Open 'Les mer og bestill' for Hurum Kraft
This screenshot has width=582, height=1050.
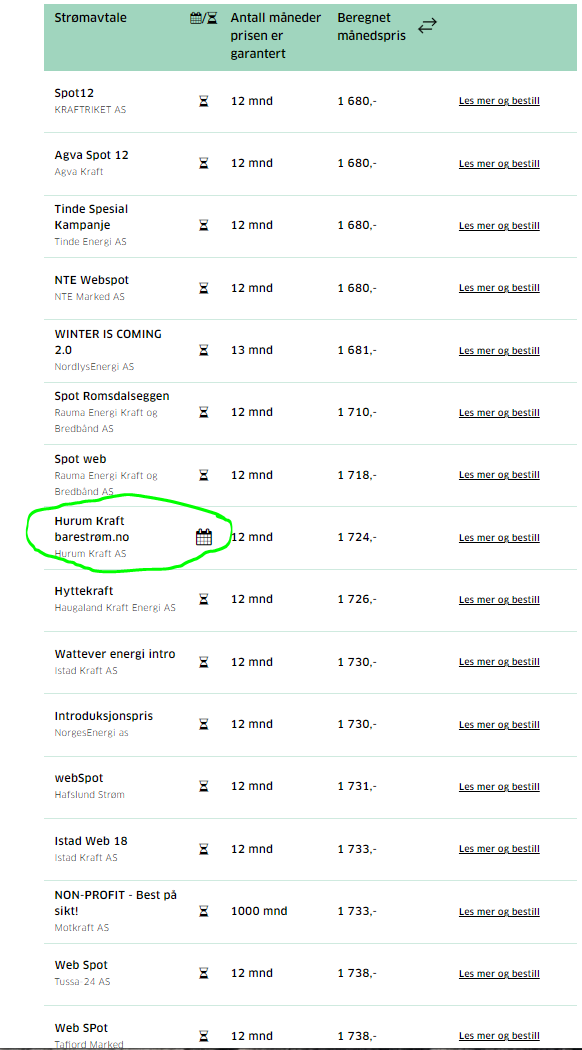click(x=499, y=538)
